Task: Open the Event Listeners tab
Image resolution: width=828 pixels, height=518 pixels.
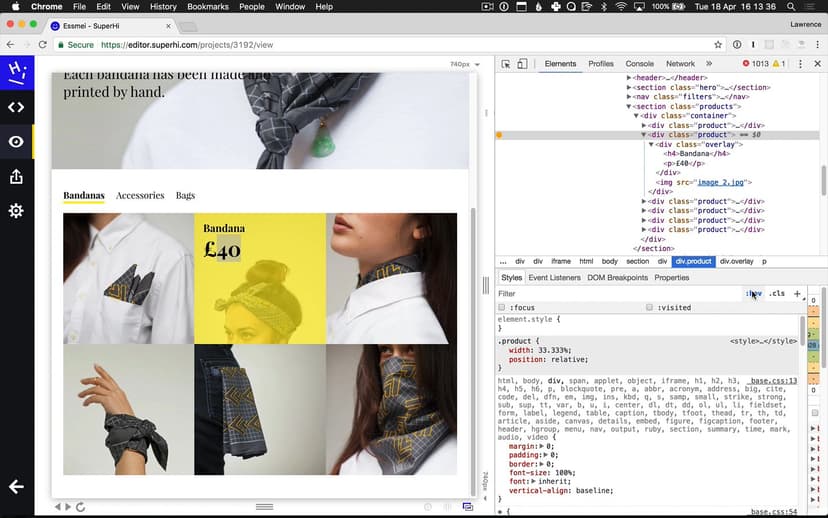Action: pos(554,278)
